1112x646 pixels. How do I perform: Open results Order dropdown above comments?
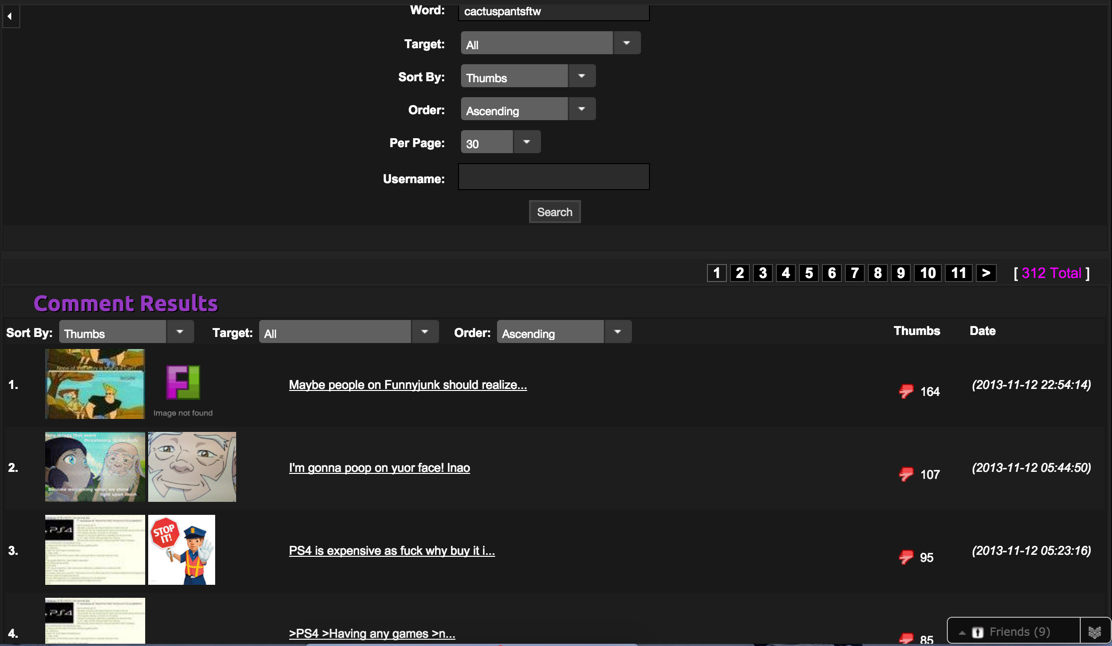click(565, 333)
